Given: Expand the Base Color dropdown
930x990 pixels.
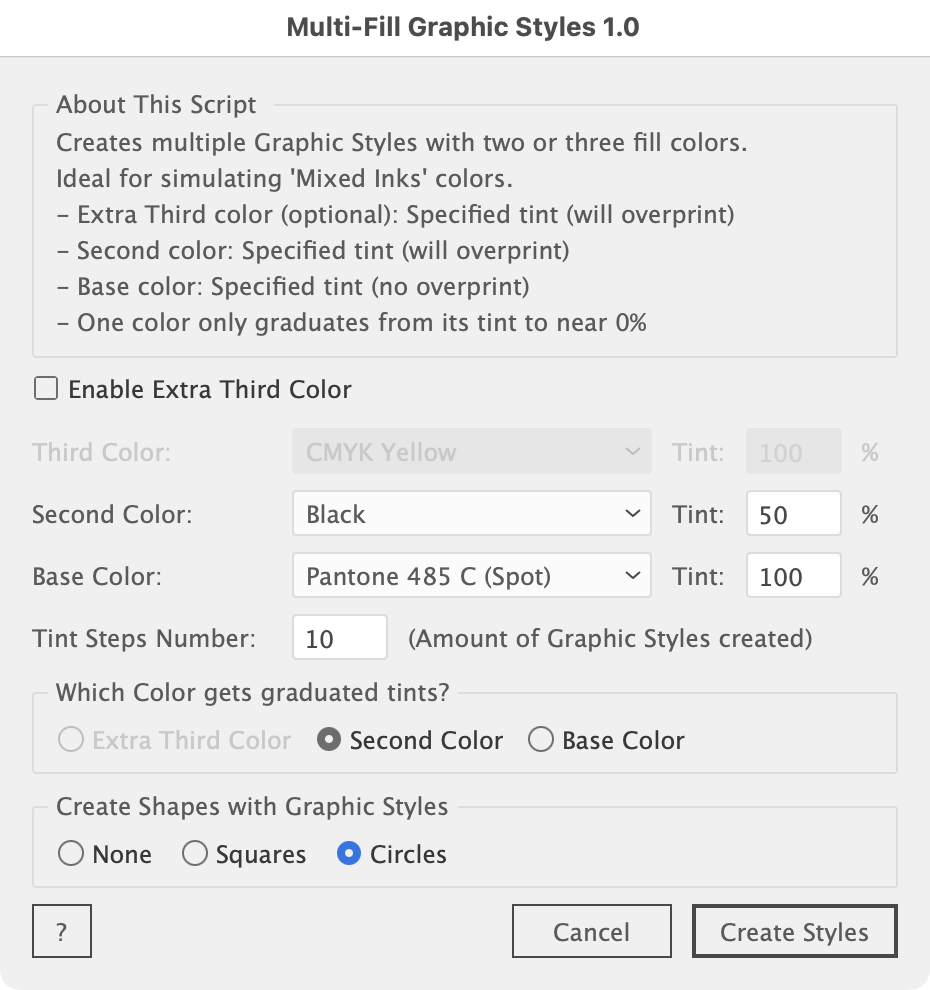Looking at the screenshot, I should click(471, 577).
